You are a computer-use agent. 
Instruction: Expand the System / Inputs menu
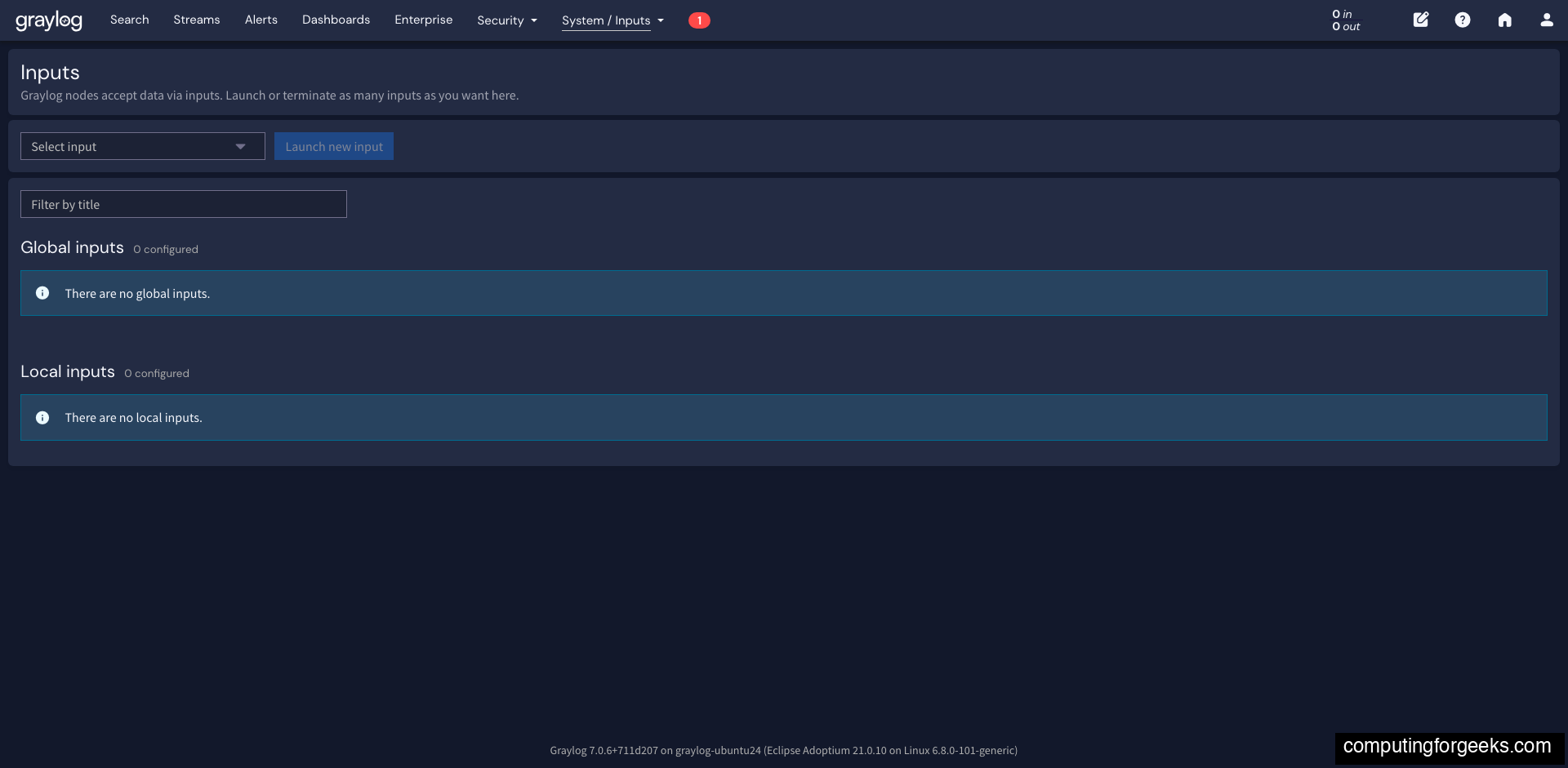(x=612, y=20)
